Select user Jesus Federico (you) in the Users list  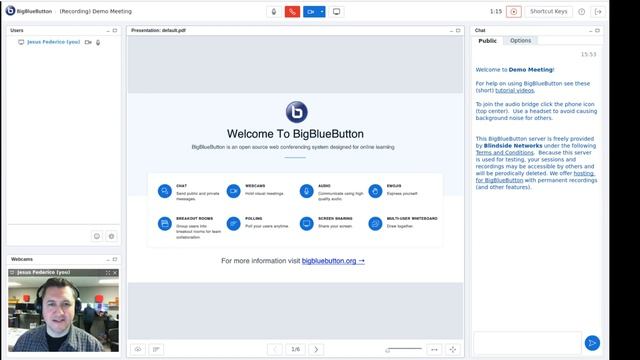tap(53, 42)
